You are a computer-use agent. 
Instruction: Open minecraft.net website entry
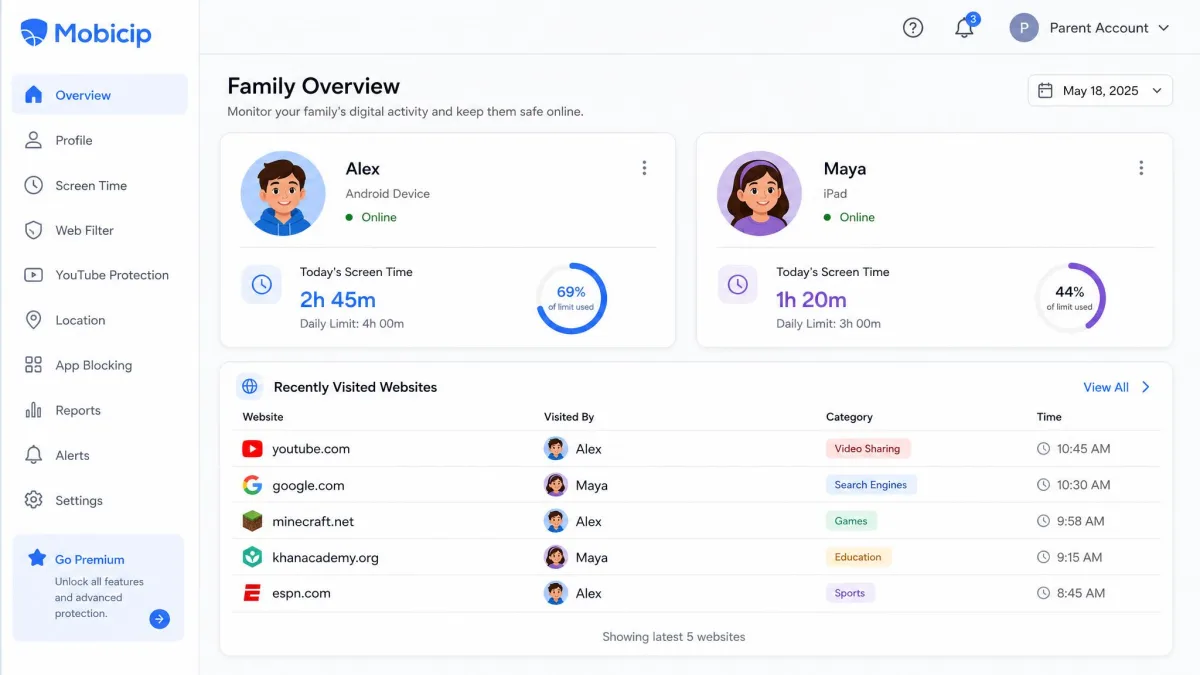point(313,521)
